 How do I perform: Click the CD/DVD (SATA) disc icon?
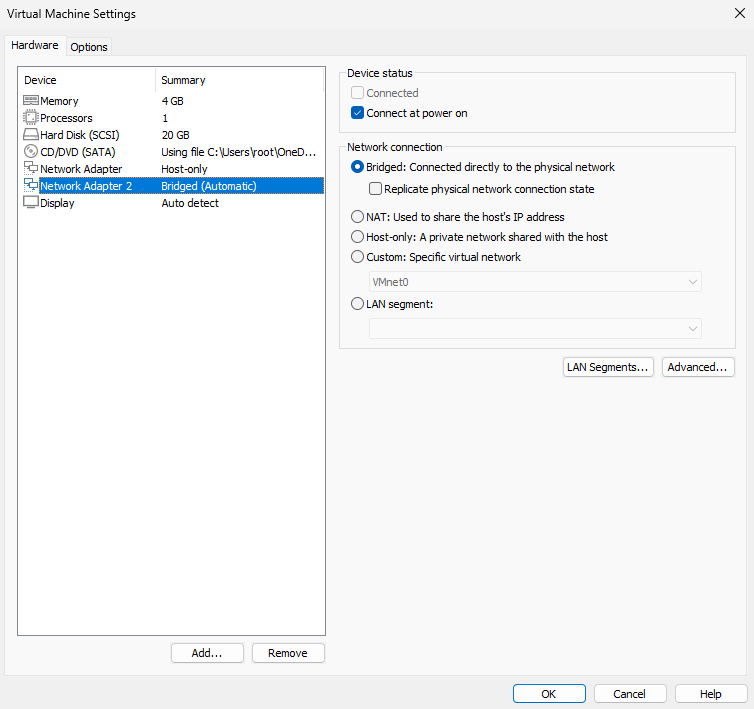30,152
